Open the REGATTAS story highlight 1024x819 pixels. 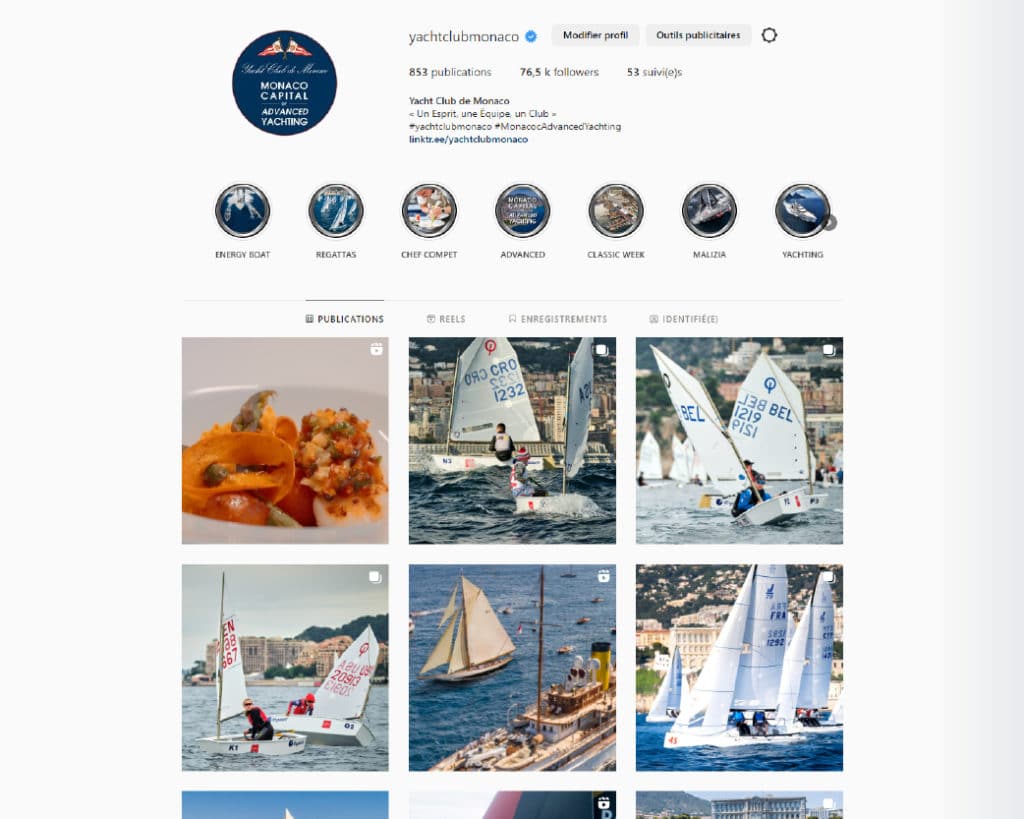[x=336, y=210]
